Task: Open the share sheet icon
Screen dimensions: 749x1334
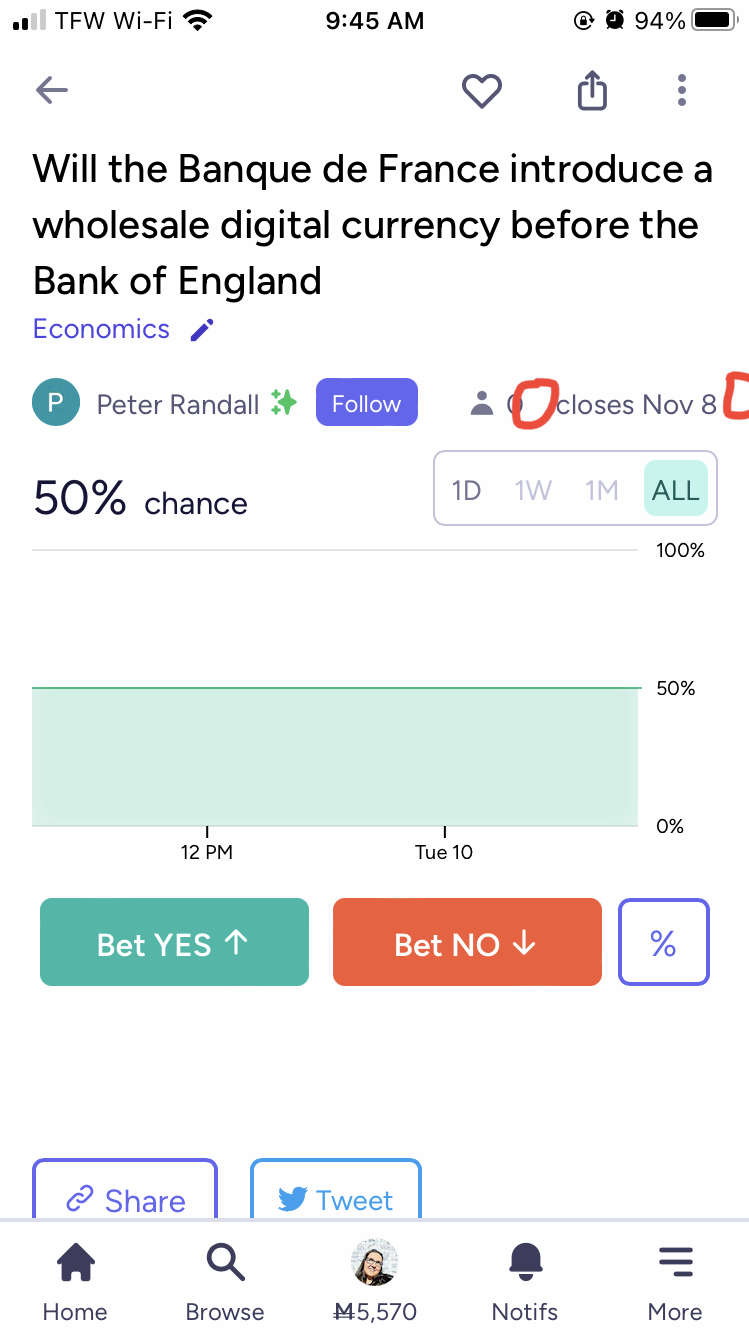Action: pyautogui.click(x=592, y=90)
